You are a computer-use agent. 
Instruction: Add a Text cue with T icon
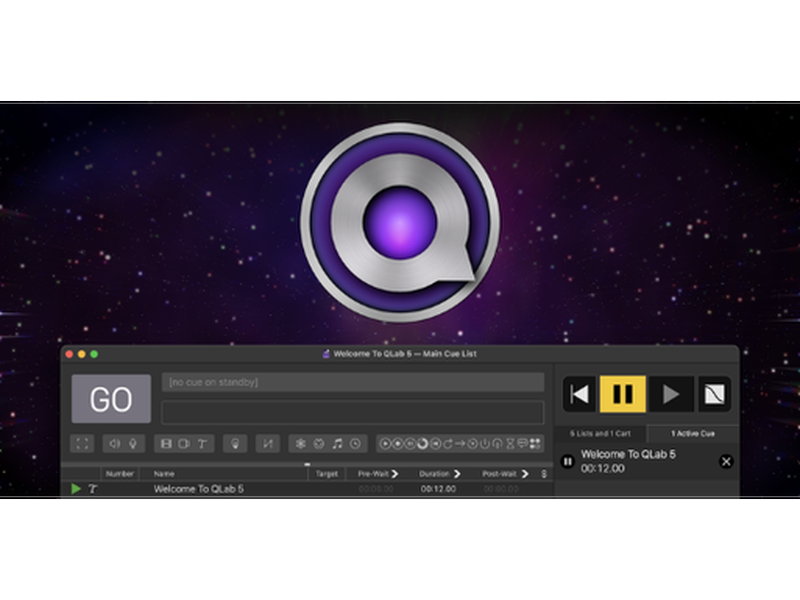(x=202, y=444)
